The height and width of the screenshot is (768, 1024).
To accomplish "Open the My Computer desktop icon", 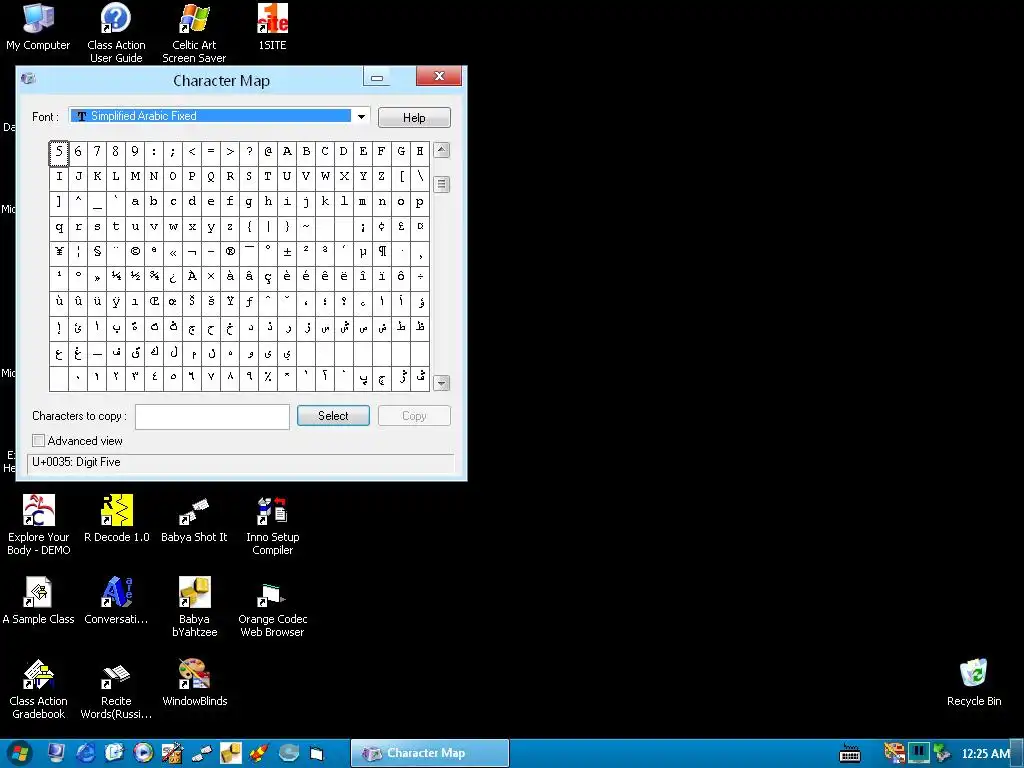I will (38, 27).
